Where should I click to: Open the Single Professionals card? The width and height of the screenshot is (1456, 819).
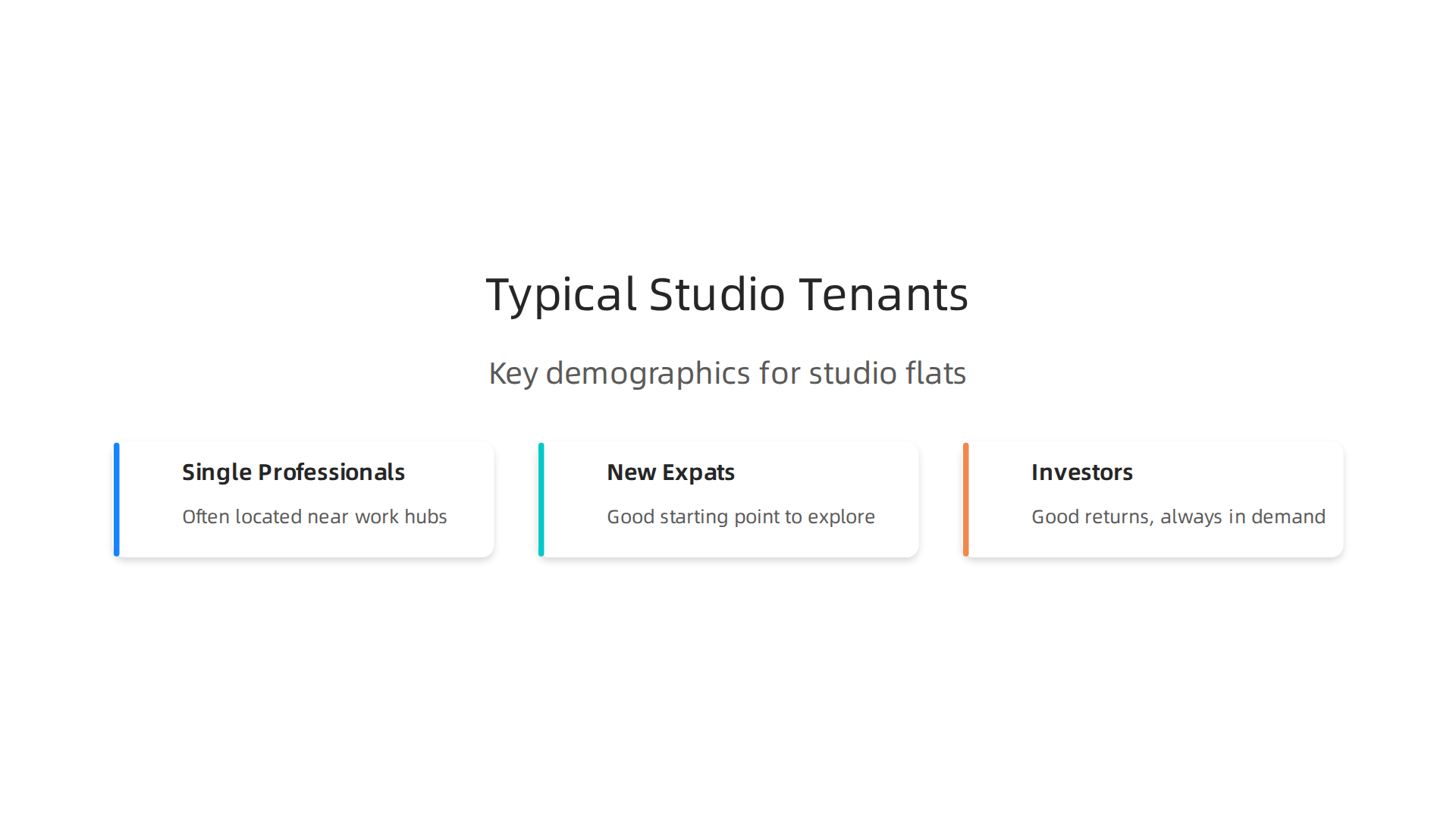point(304,500)
